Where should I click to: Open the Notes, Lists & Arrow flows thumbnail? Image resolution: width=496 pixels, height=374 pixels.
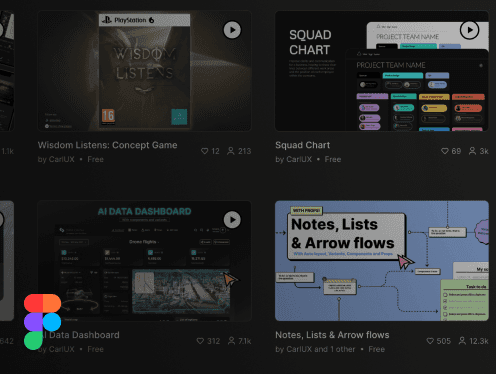[382, 261]
